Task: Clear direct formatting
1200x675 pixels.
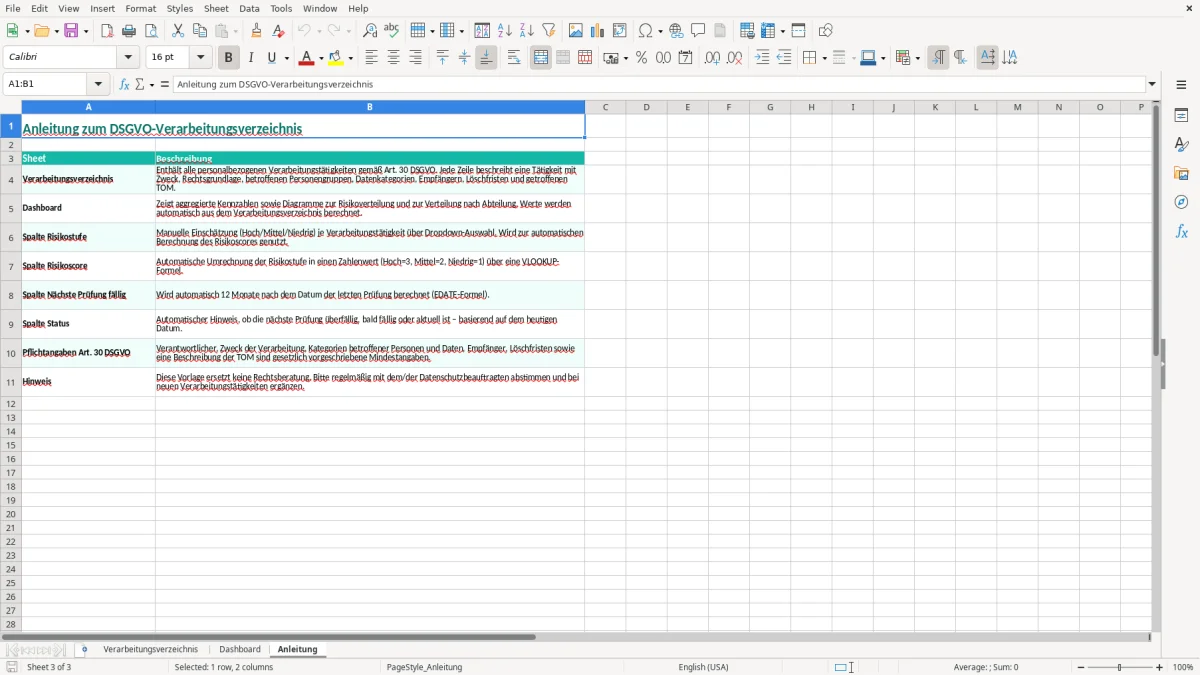Action: point(279,31)
